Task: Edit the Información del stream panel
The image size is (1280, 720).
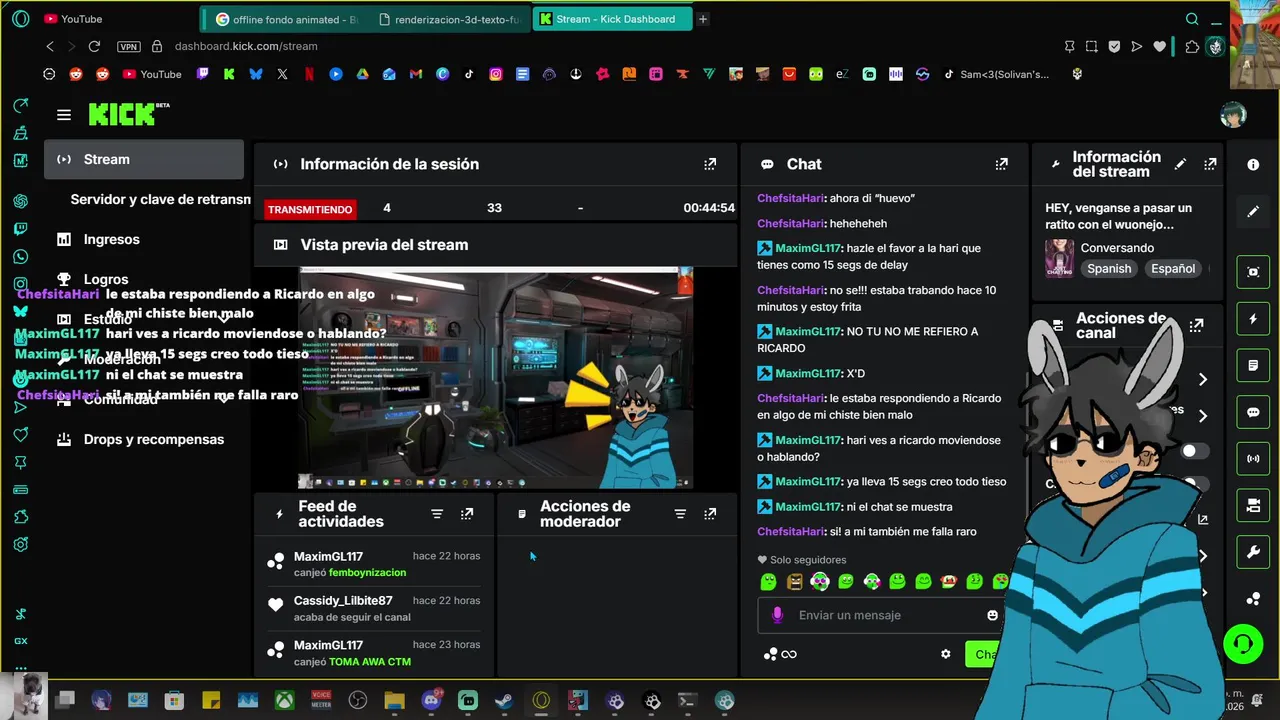Action: point(1180,164)
